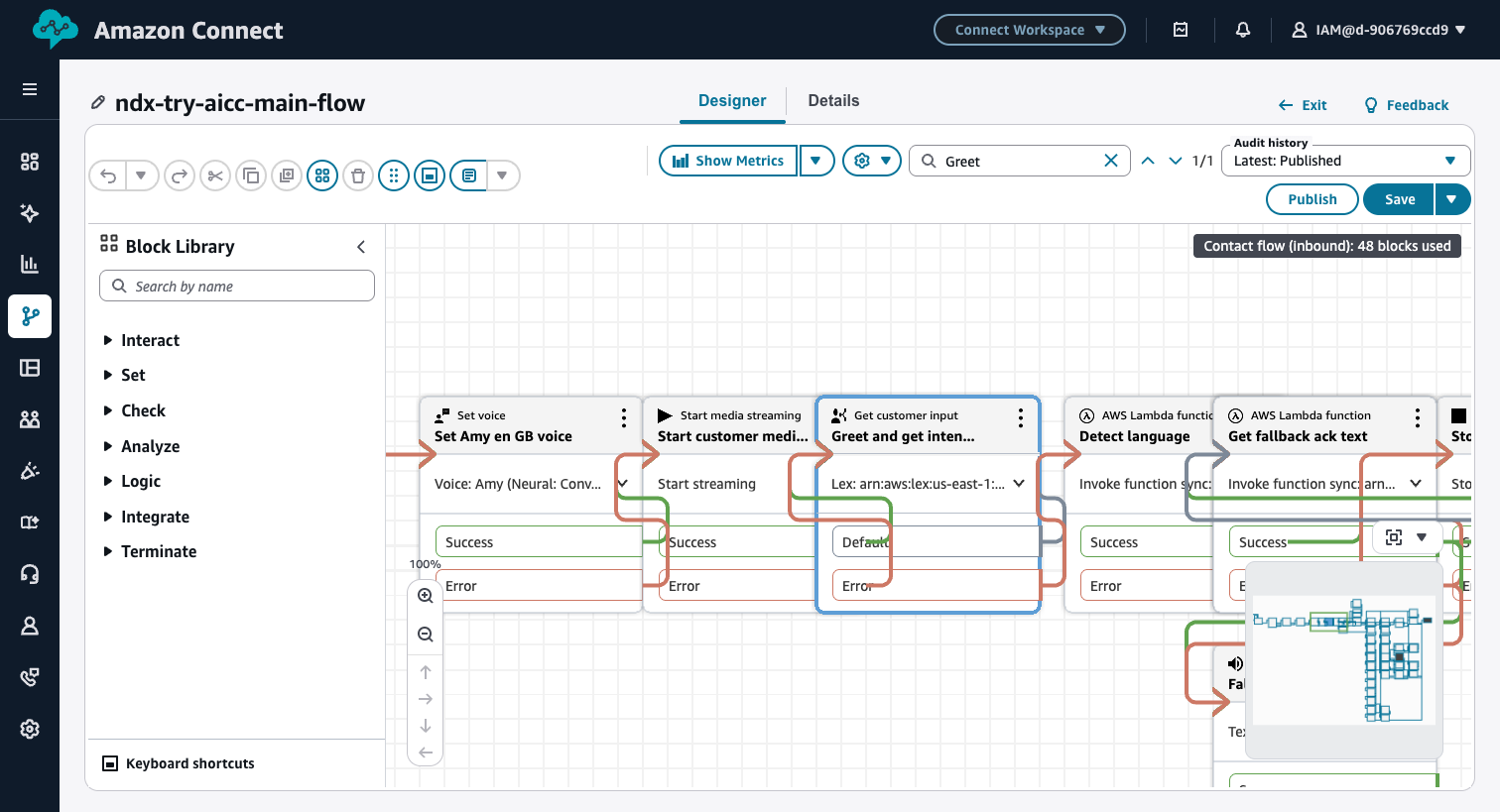Open the routing flows sidebar icon
The image size is (1500, 812).
30,316
